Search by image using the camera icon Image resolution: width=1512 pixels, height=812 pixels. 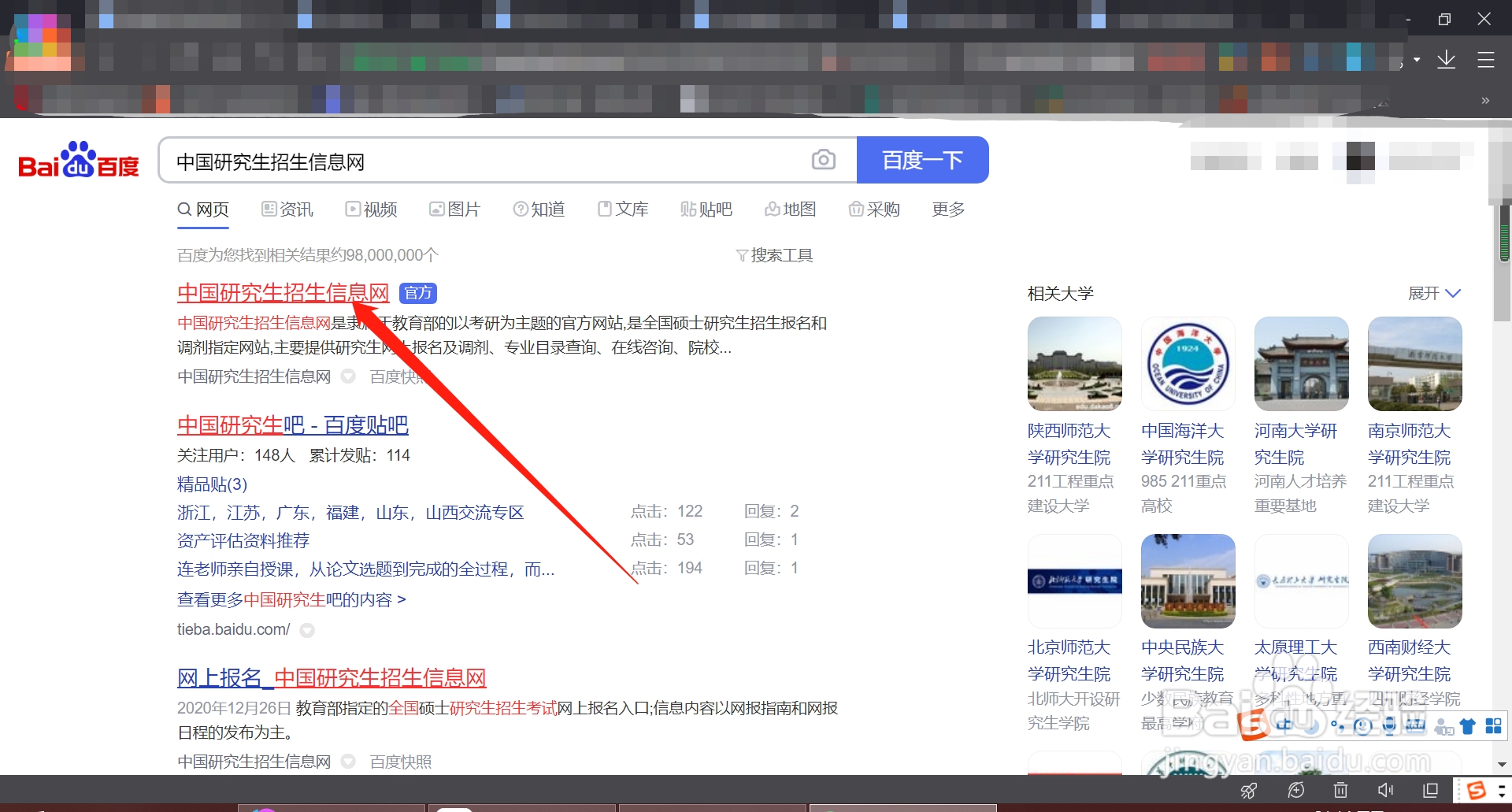824,159
